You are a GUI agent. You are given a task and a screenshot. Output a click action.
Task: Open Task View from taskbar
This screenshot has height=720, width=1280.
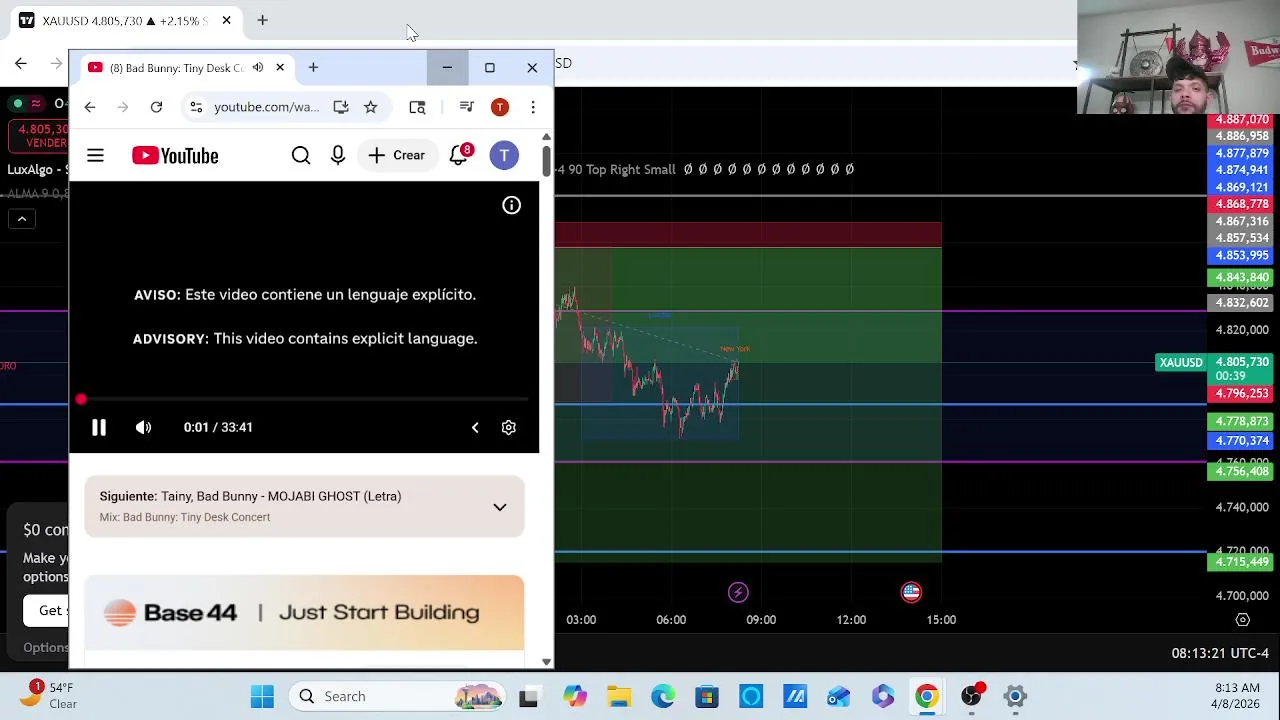point(528,696)
